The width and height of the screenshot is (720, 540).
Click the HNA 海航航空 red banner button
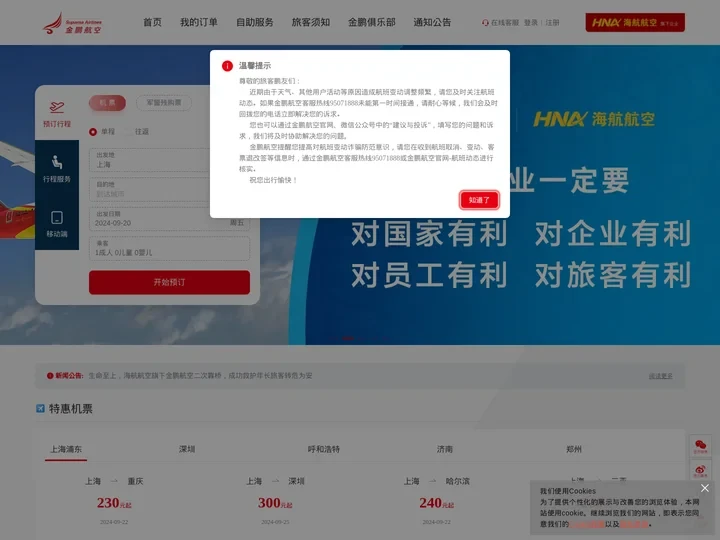635,22
